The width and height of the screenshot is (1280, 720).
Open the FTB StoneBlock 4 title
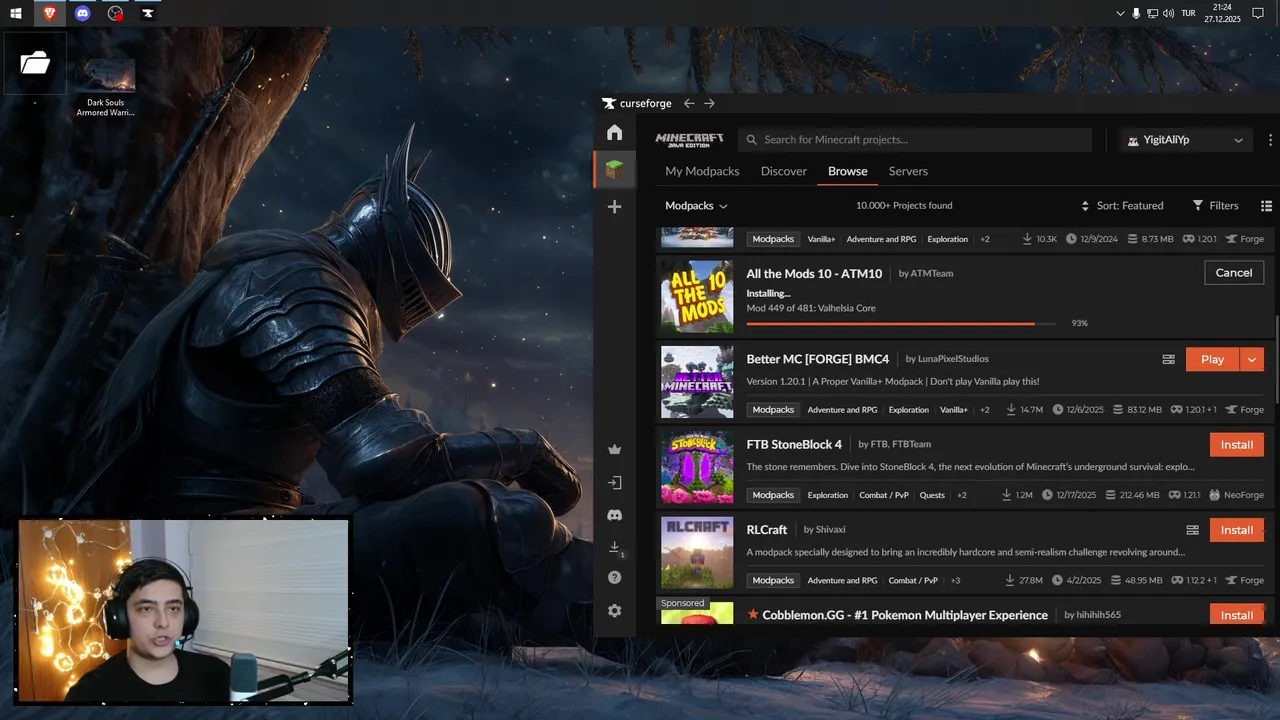coord(794,444)
